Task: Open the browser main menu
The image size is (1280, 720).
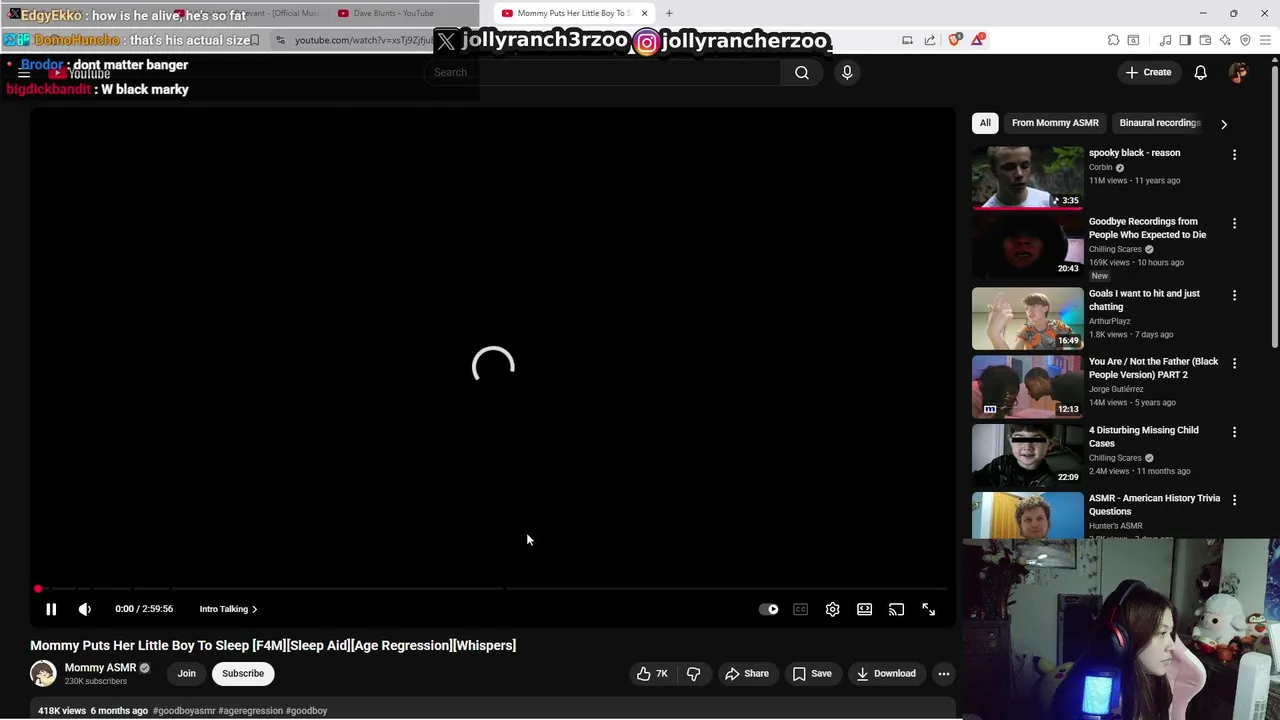Action: (1266, 40)
